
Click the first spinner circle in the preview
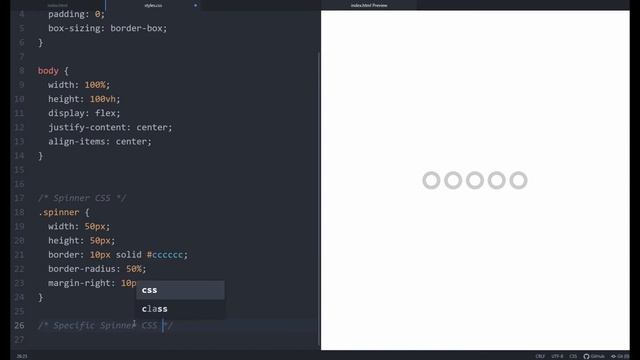(x=431, y=180)
